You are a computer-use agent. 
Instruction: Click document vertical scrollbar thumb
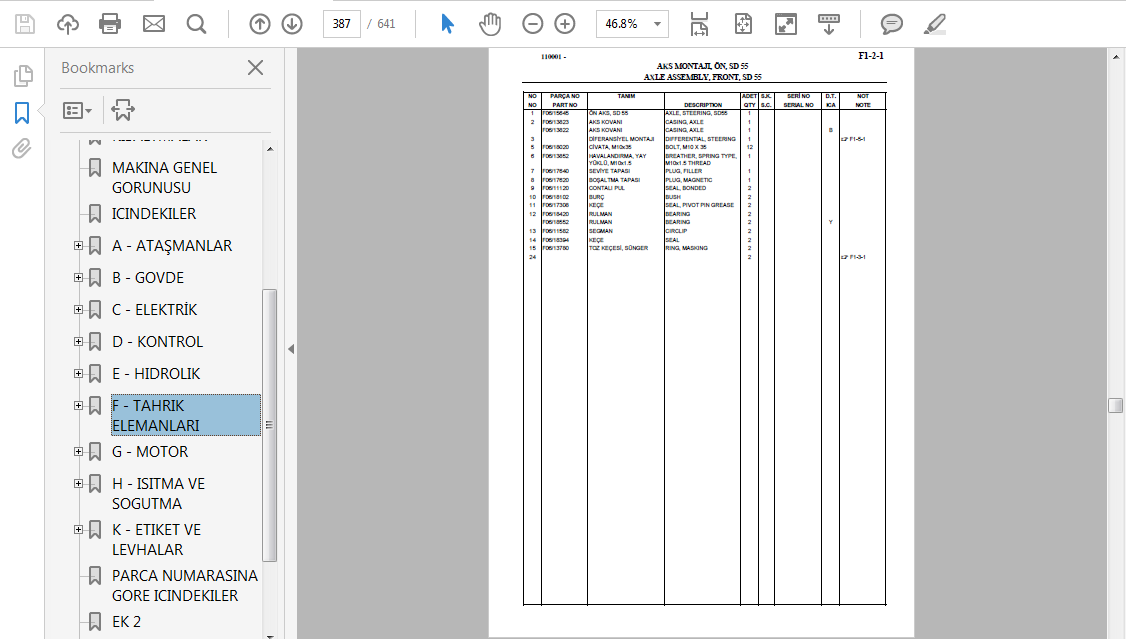(1115, 406)
